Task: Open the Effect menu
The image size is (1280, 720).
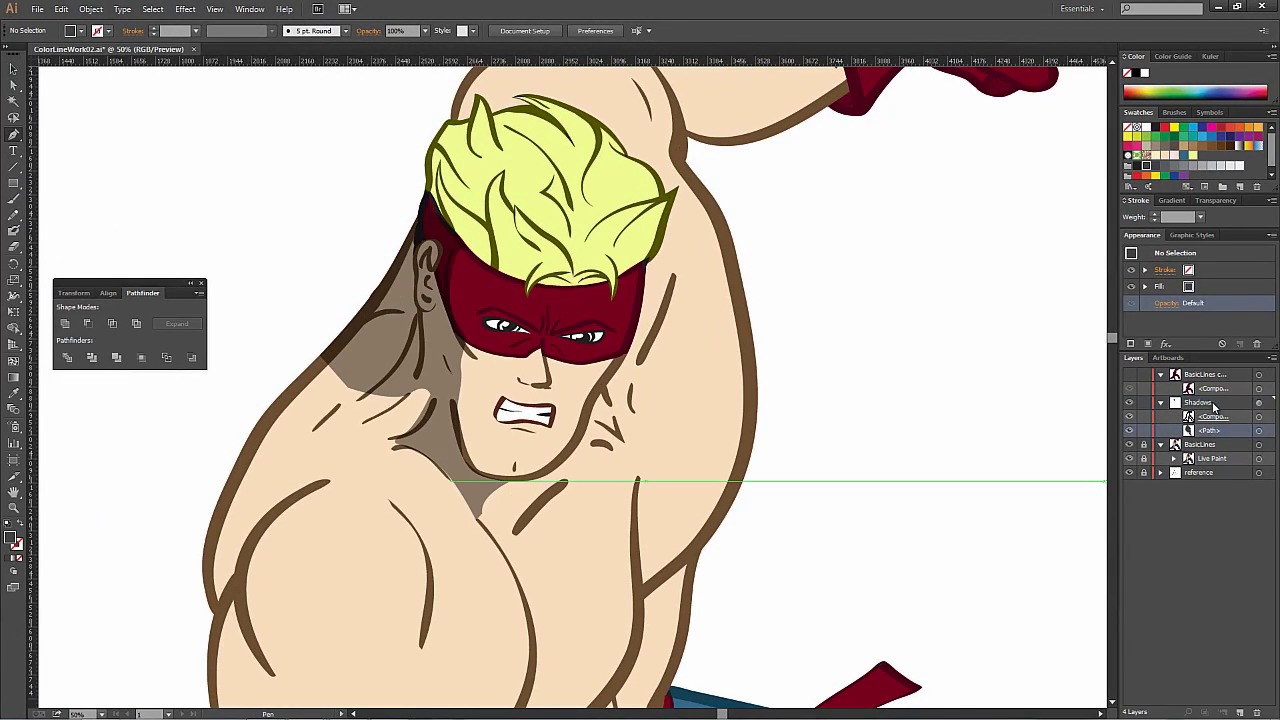Action: click(185, 9)
